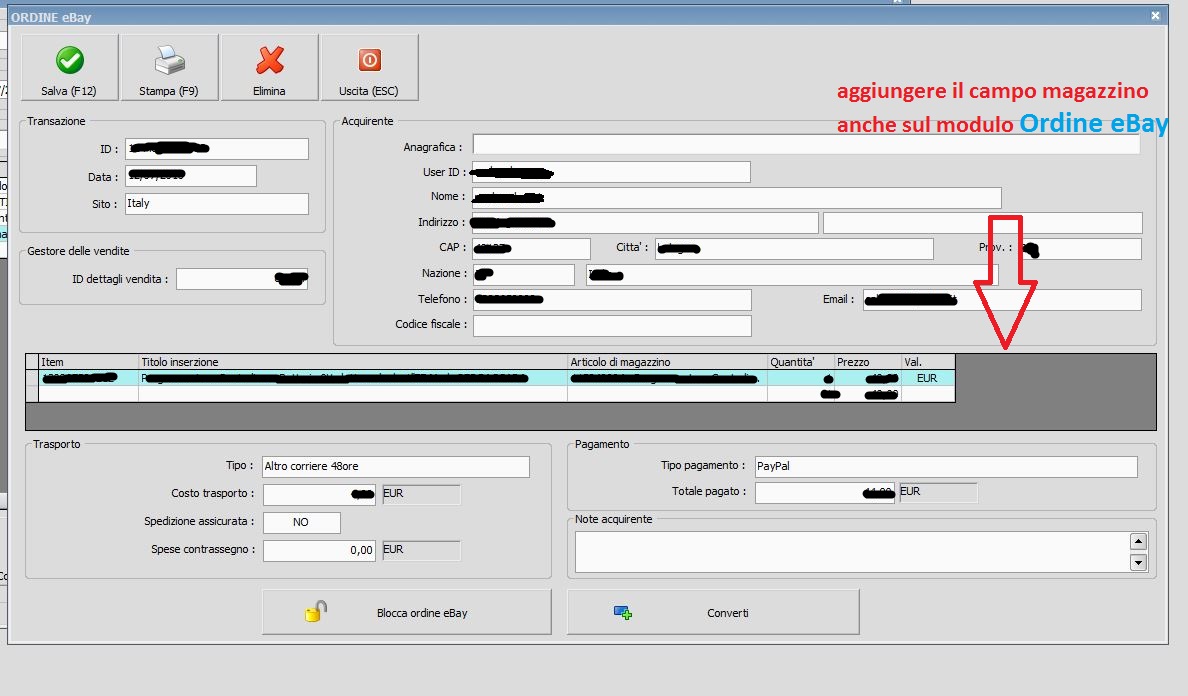Click the Prezzo column header
Image resolution: width=1188 pixels, height=696 pixels.
[x=868, y=362]
